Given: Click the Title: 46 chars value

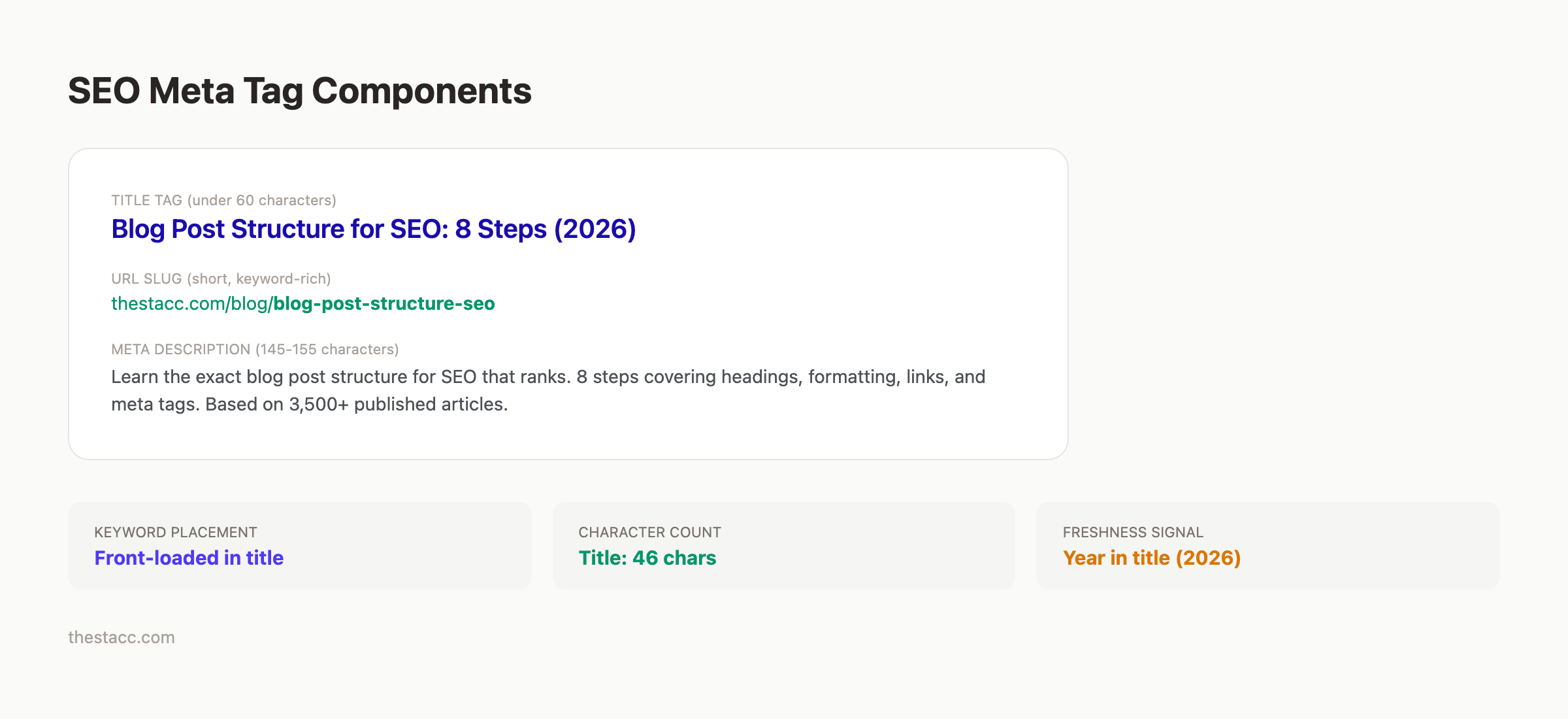Looking at the screenshot, I should [x=647, y=558].
